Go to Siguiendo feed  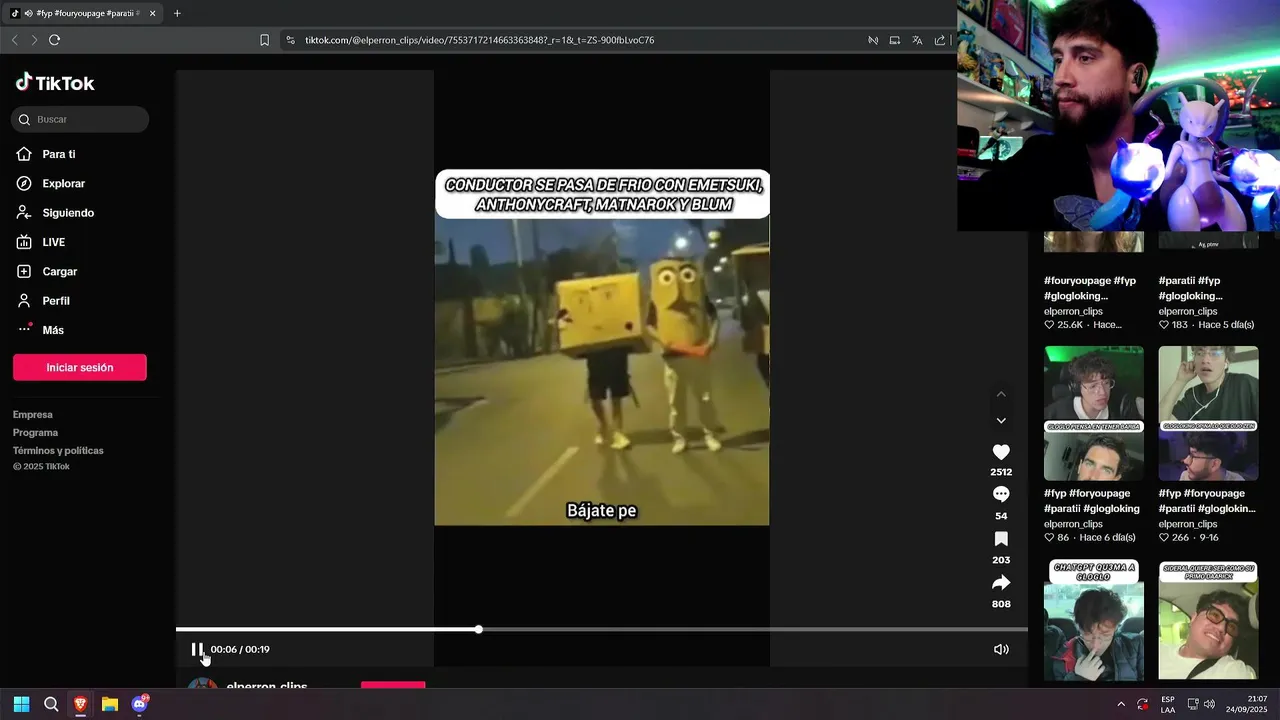68,213
